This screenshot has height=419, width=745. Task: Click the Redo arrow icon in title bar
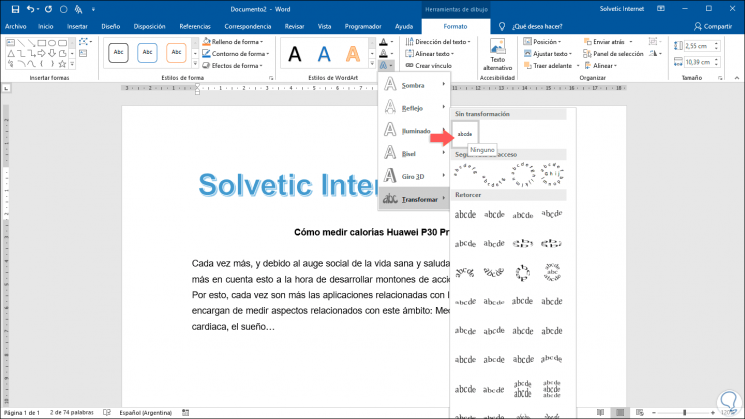click(48, 9)
